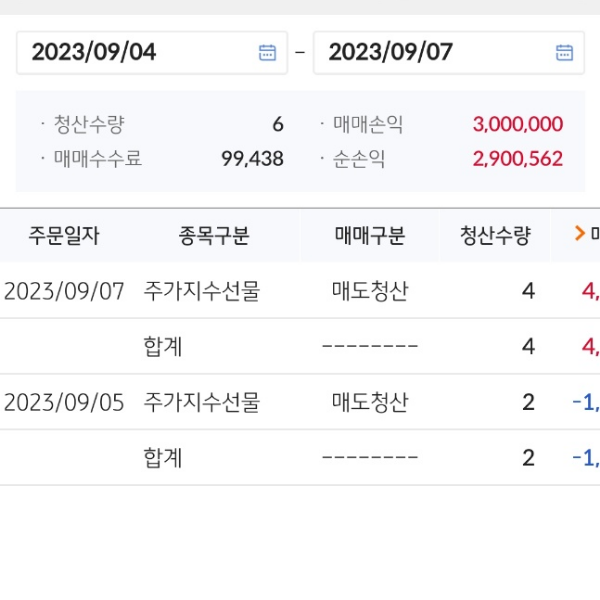600x600 pixels.
Task: Click the 종목구분 column header
Action: click(214, 236)
